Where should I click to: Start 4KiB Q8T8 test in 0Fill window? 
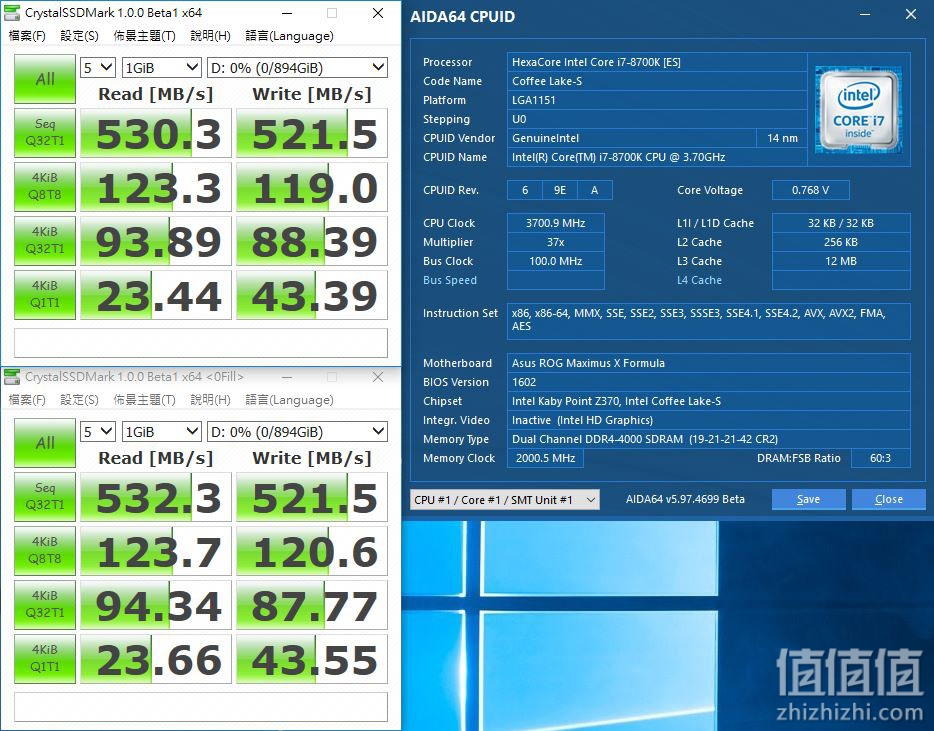[x=45, y=550]
